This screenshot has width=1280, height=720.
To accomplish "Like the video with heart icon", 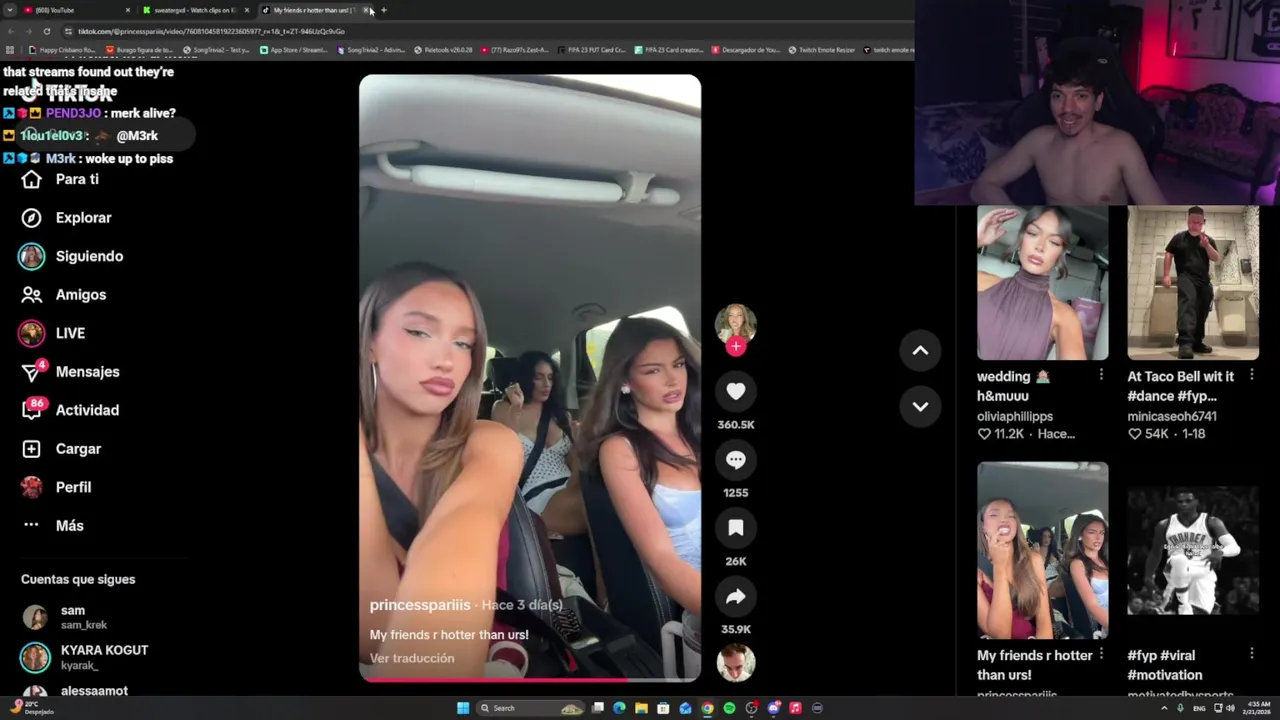I will (x=736, y=392).
